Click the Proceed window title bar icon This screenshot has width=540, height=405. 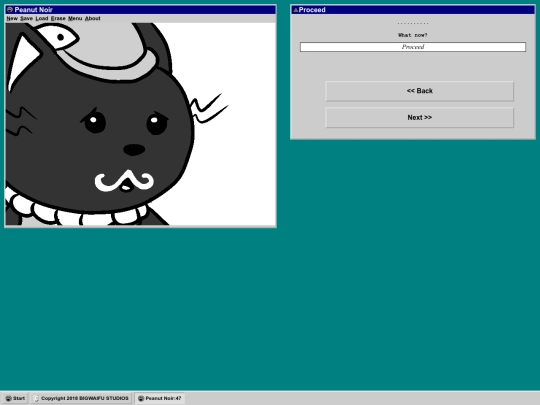(x=295, y=10)
